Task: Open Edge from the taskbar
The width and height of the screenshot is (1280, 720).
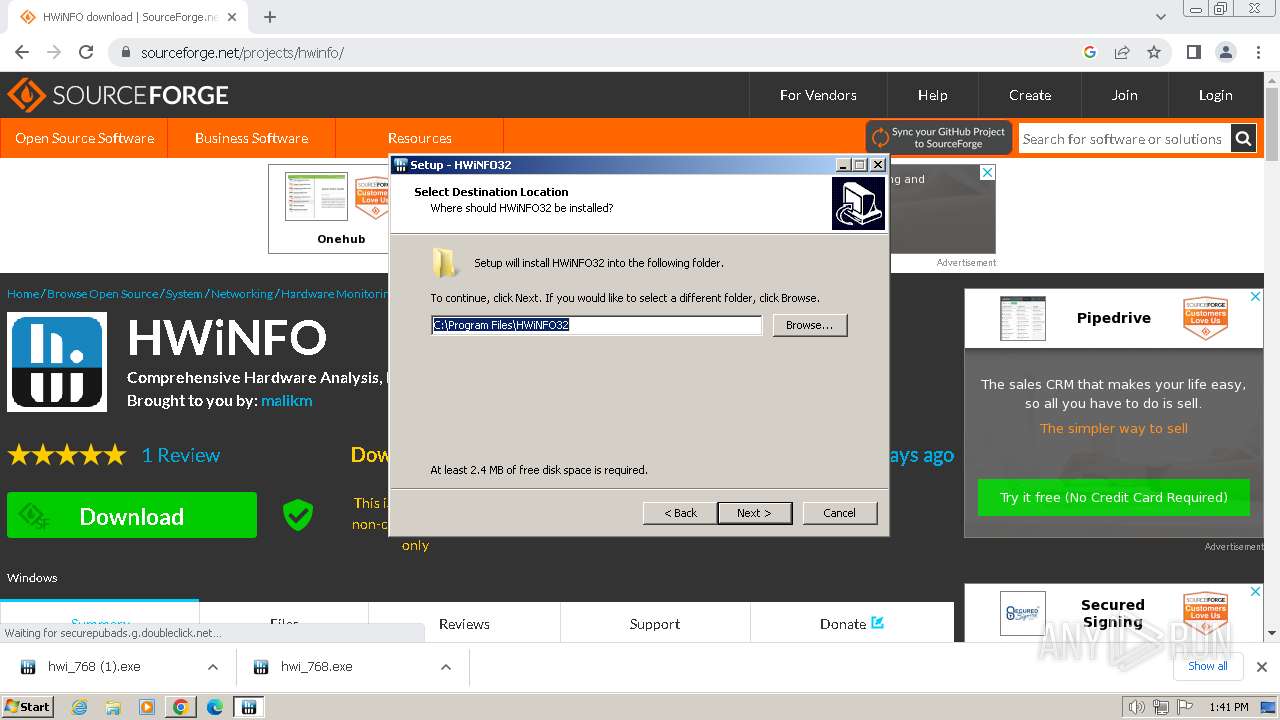Action: (x=215, y=707)
